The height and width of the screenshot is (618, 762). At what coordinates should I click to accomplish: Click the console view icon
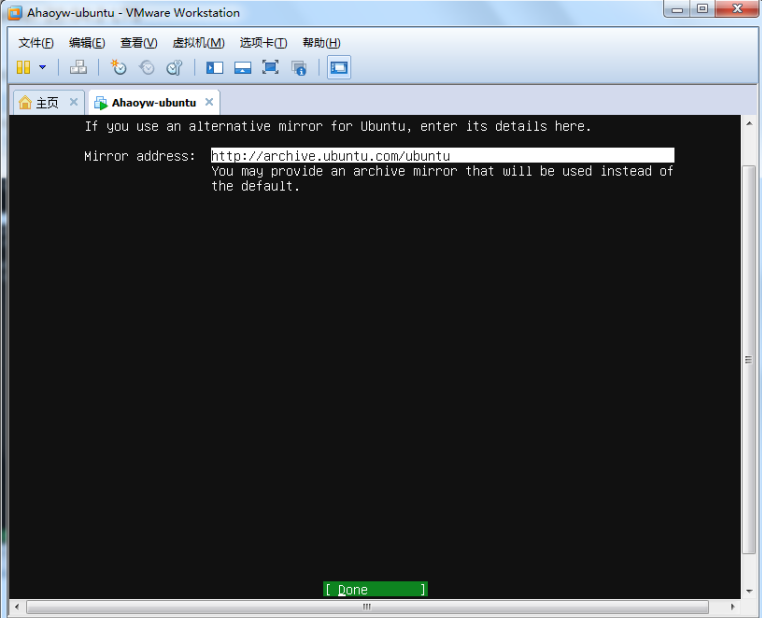(x=339, y=67)
